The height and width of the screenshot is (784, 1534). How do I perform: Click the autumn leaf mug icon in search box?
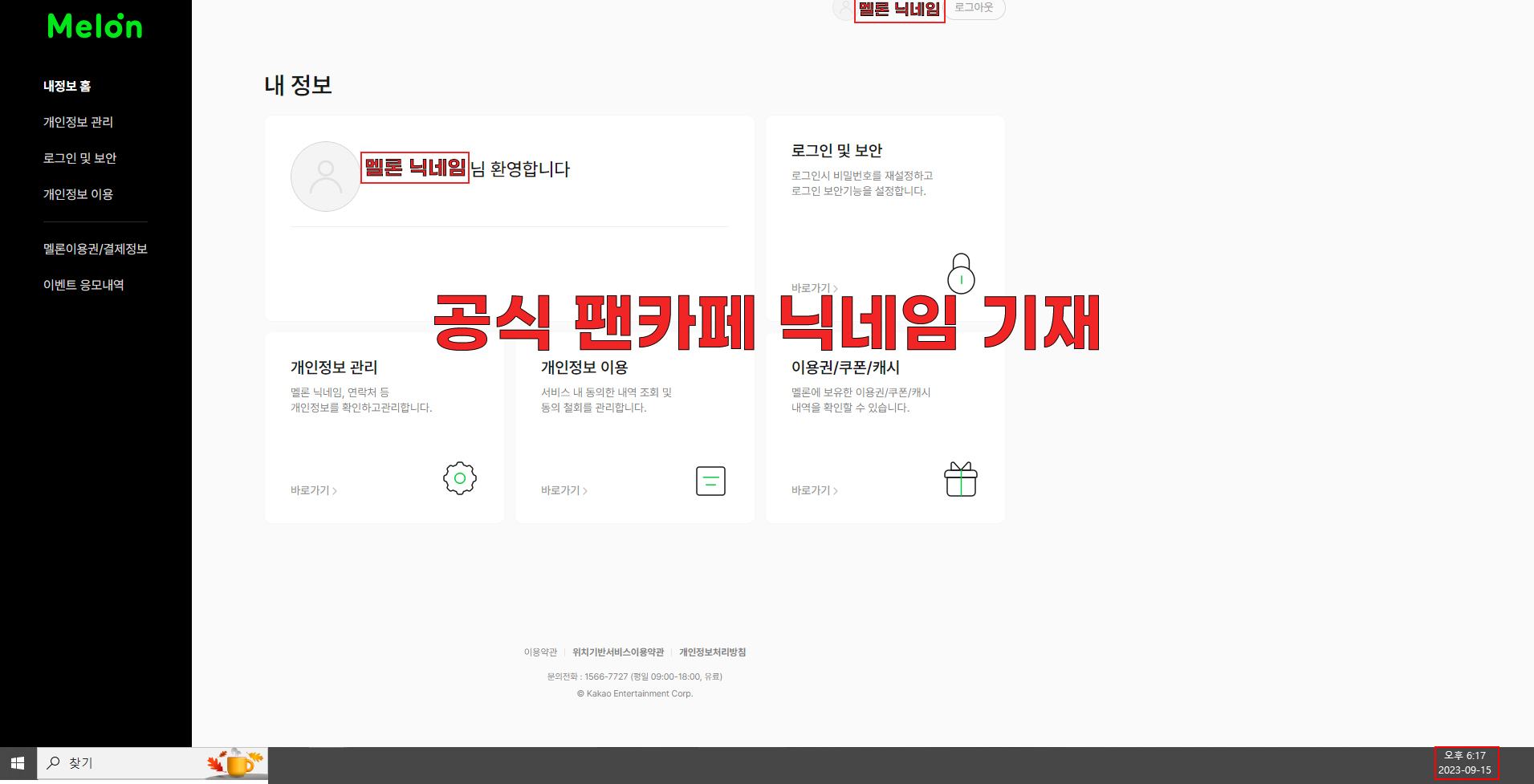[235, 763]
